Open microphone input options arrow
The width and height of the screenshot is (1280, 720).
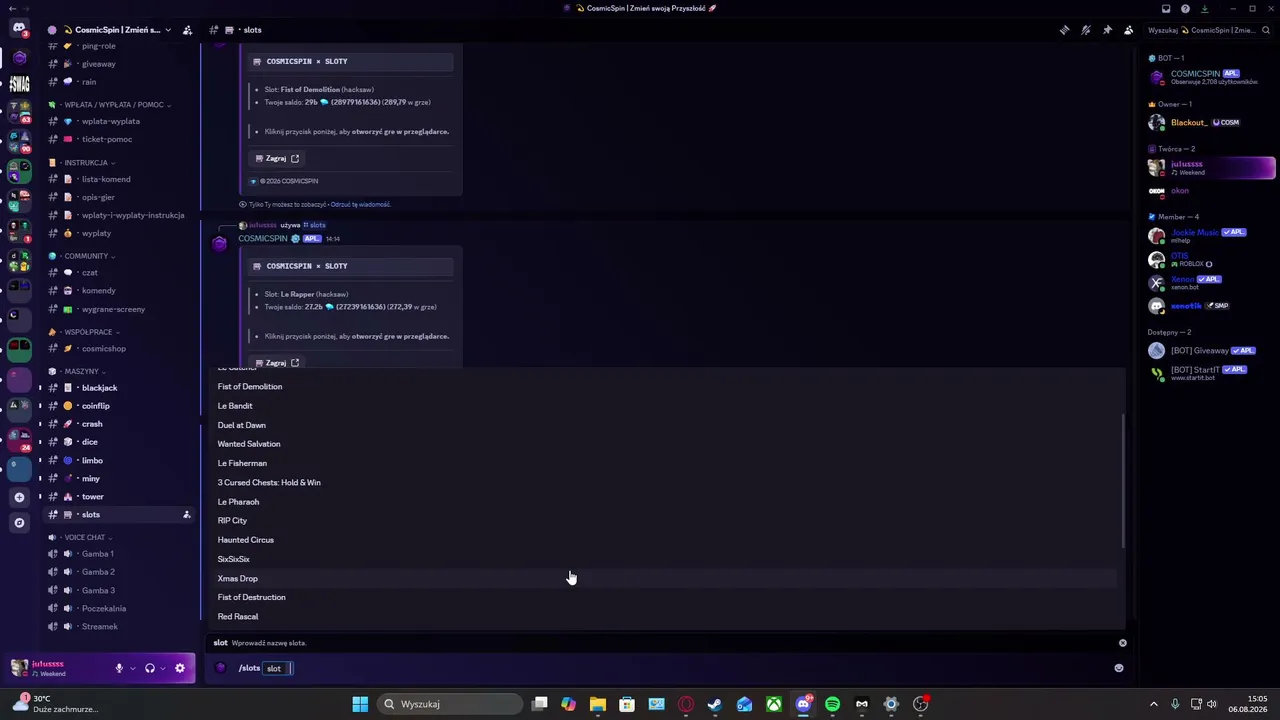pos(132,668)
